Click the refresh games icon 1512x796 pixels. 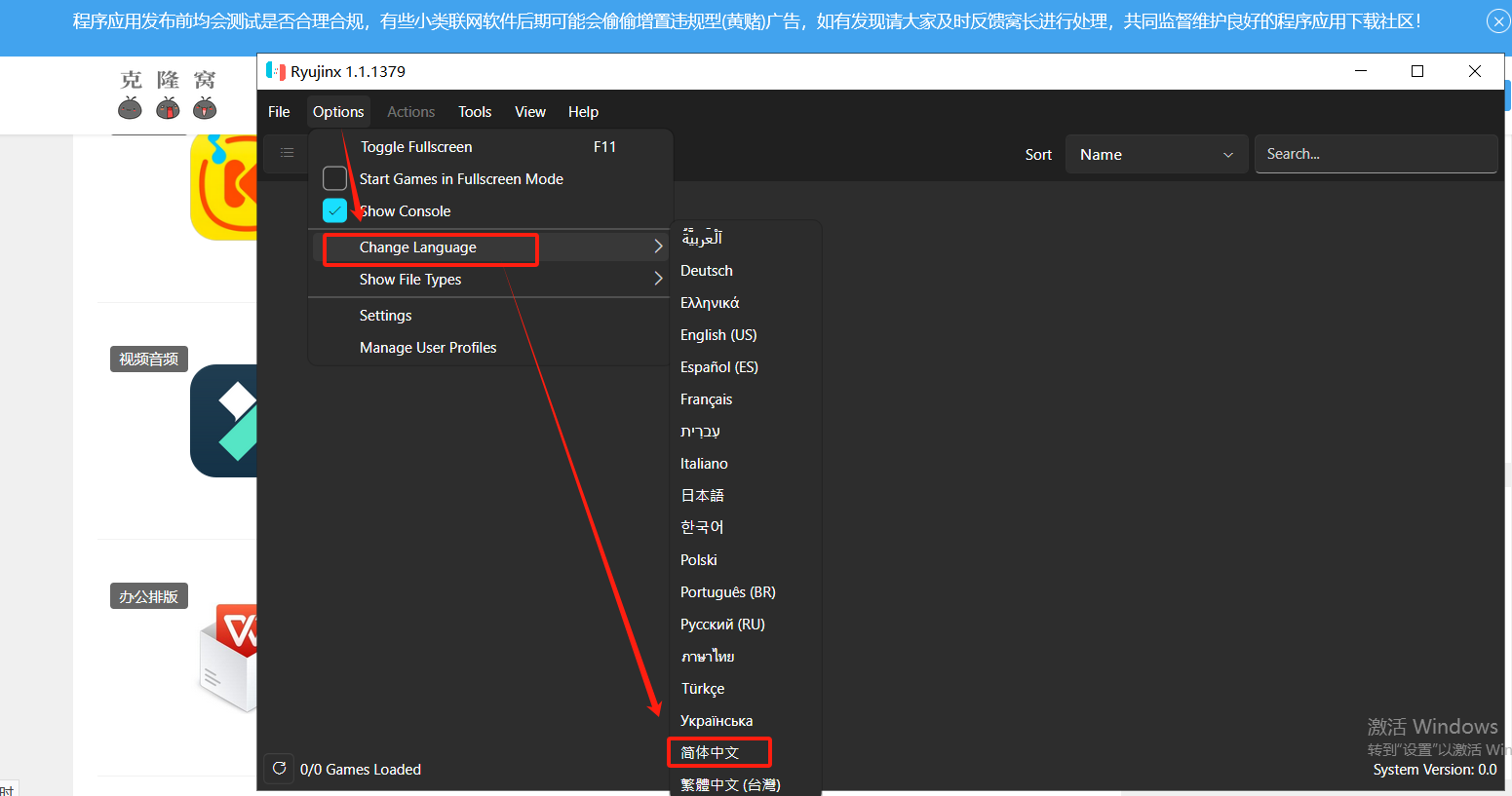pos(279,769)
